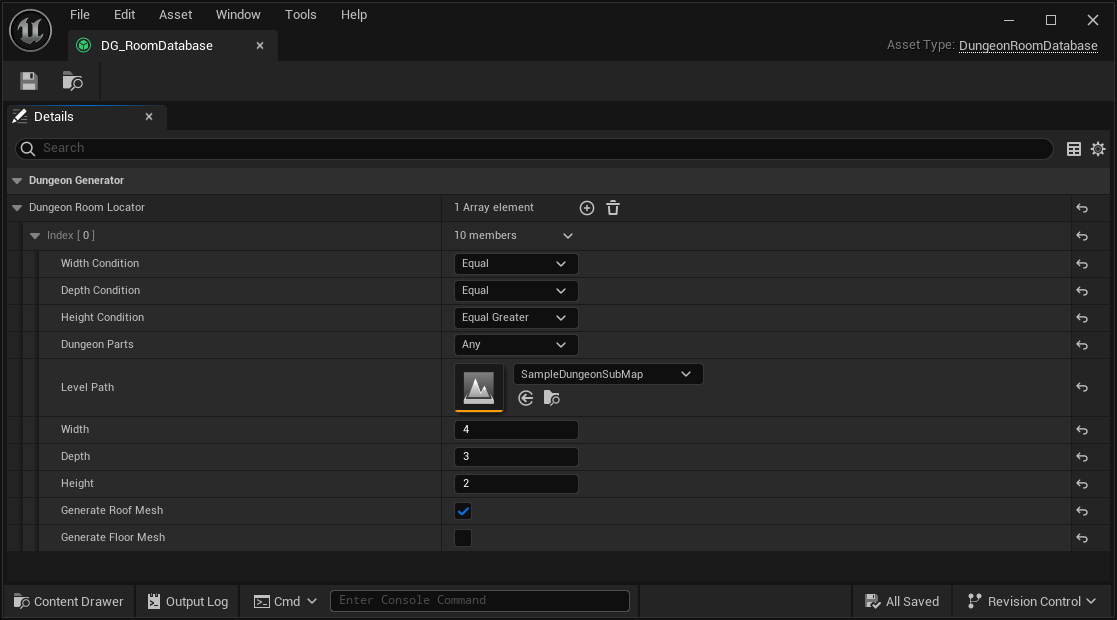Reset Height Condition to default value
Viewport: 1117px width, 620px height.
[x=1082, y=319]
